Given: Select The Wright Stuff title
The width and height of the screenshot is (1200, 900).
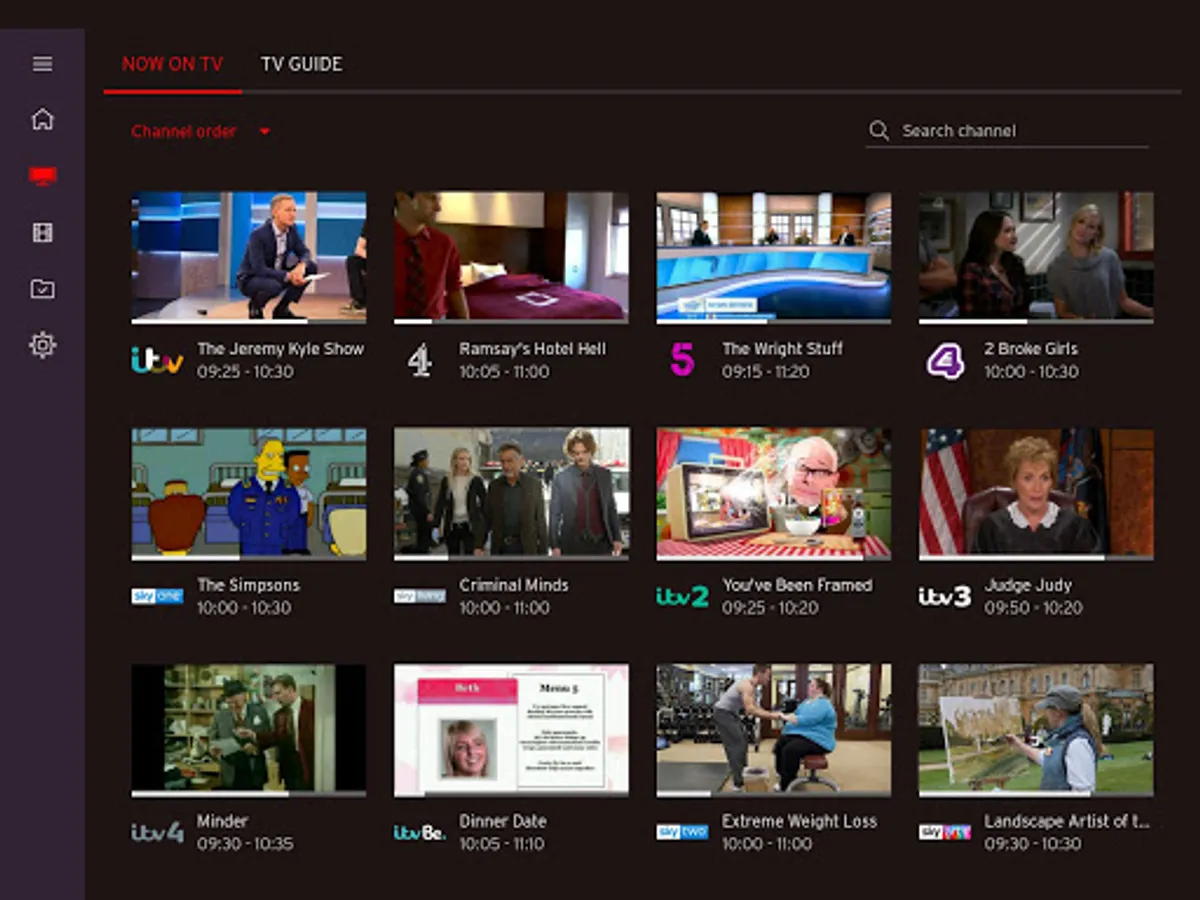Looking at the screenshot, I should (782, 349).
